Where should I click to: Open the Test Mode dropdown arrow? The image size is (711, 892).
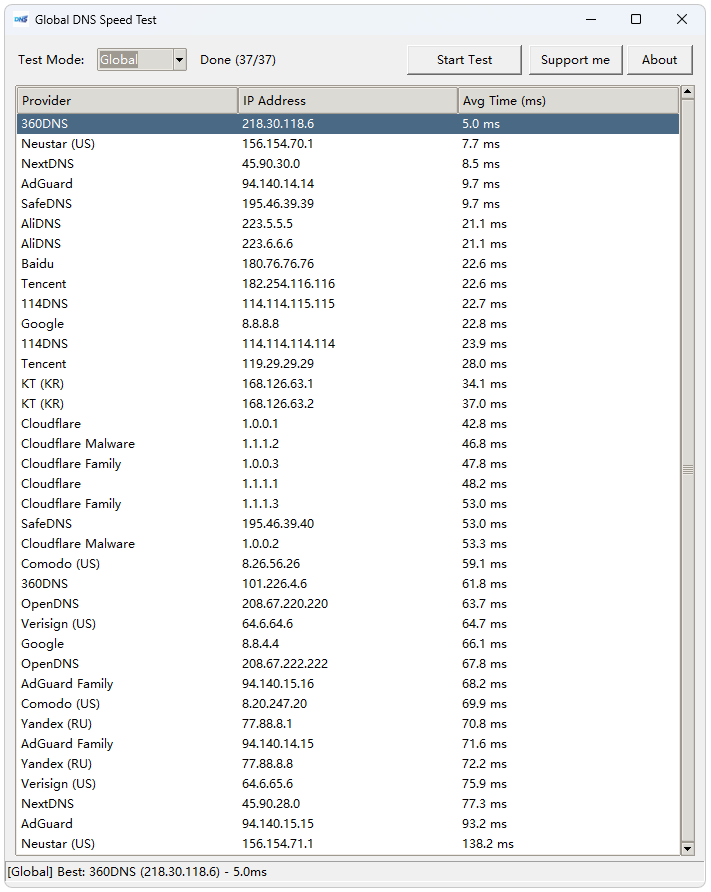(180, 60)
